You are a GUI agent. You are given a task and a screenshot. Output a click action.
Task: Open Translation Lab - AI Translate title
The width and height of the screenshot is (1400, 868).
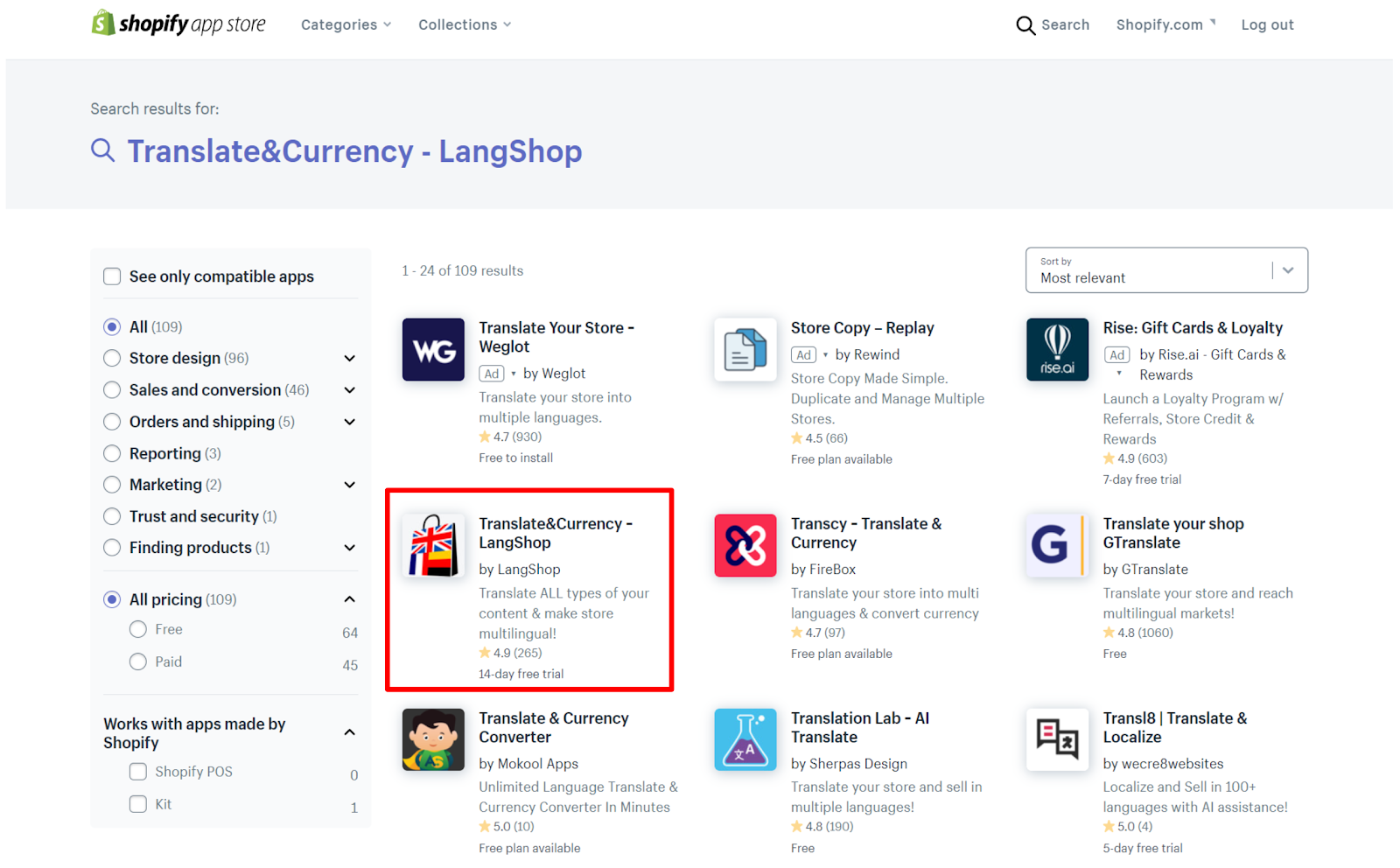tap(860, 727)
